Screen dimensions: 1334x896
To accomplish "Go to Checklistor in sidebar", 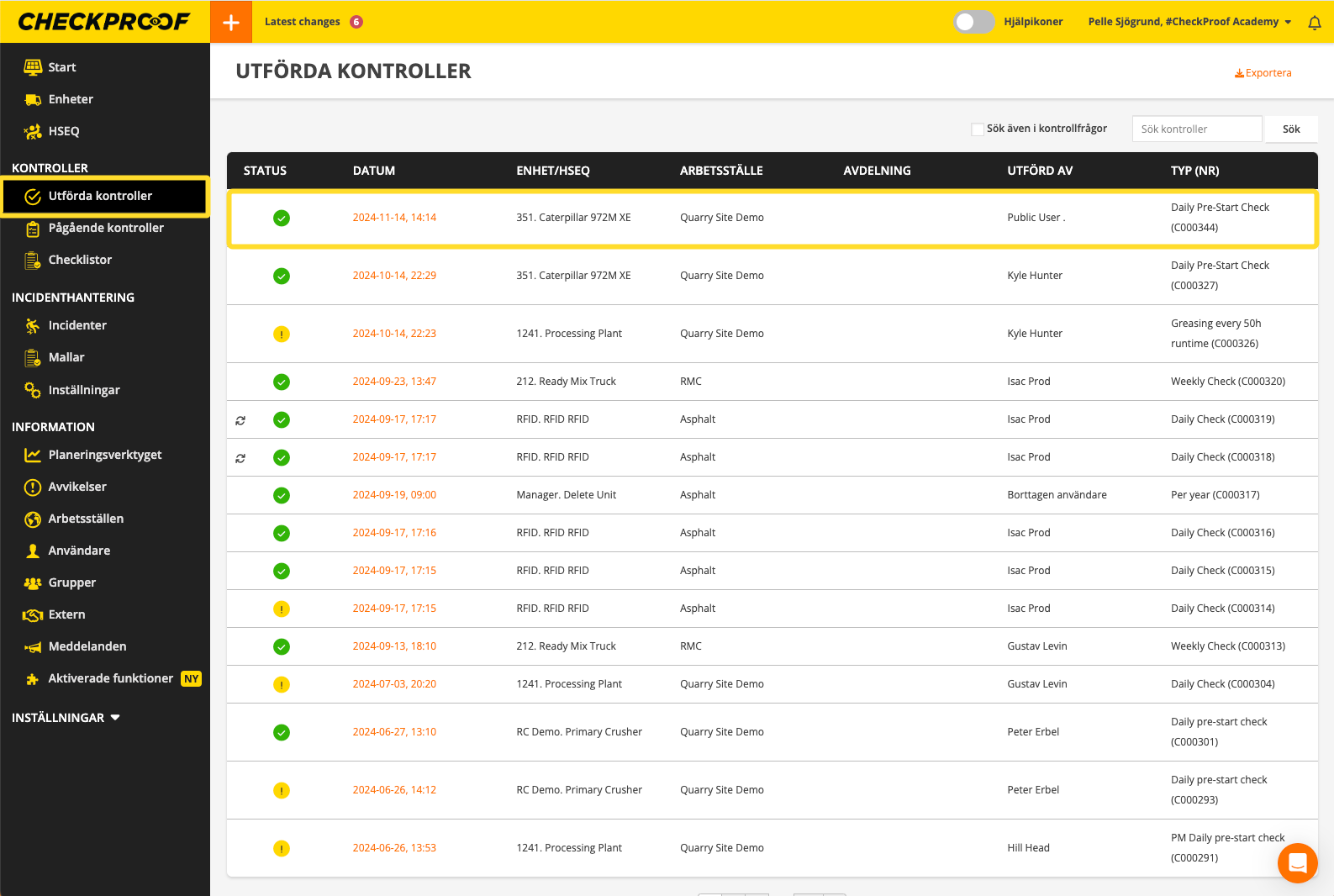I will [x=80, y=260].
